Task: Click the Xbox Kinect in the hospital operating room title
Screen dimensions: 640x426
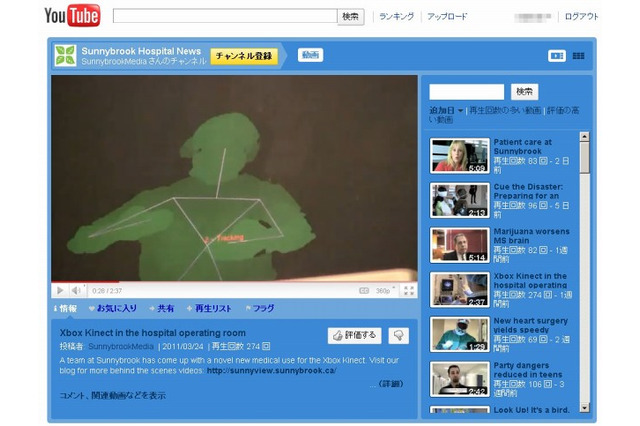Action: 153,333
